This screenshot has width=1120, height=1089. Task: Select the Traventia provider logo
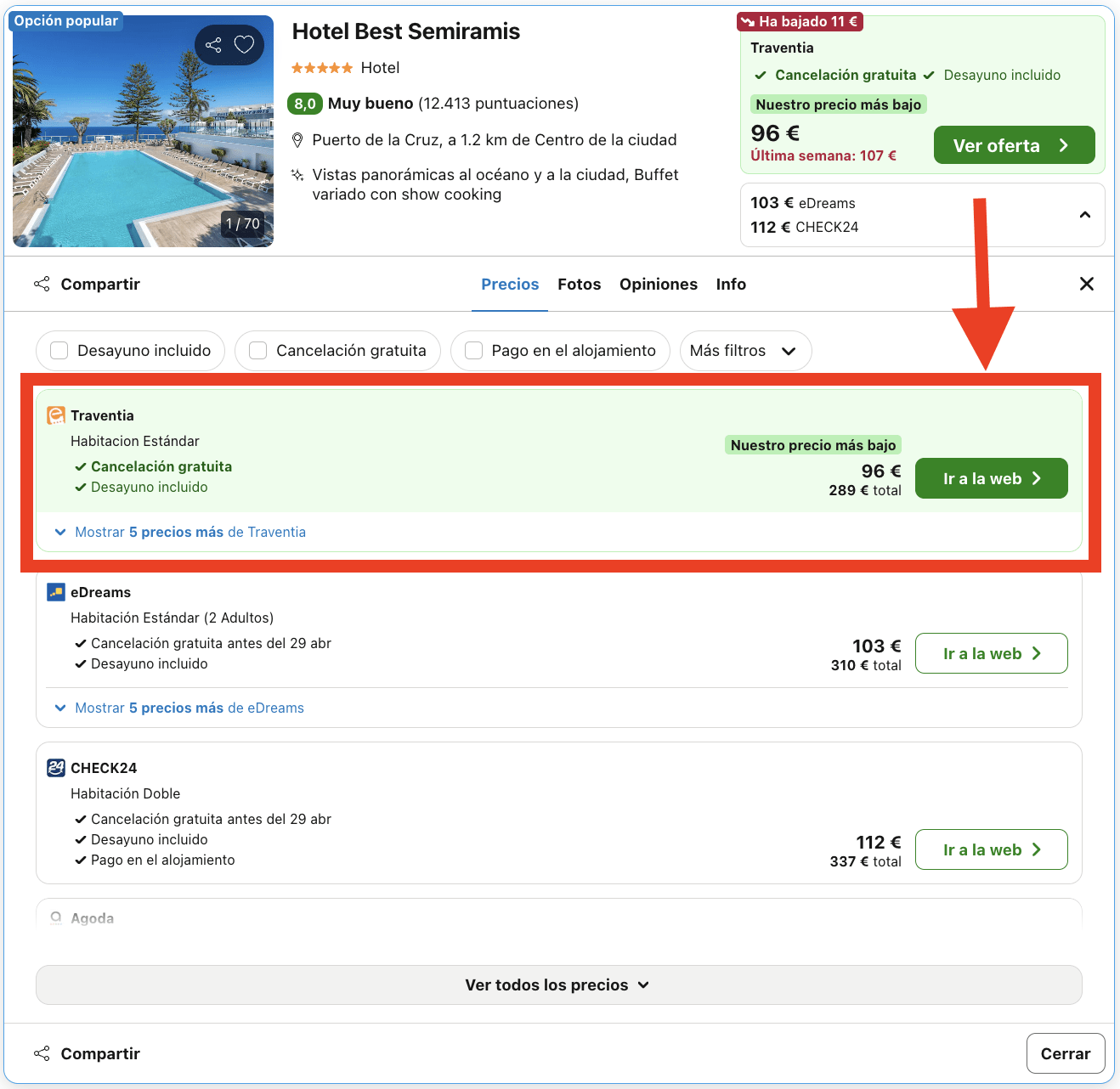point(54,415)
